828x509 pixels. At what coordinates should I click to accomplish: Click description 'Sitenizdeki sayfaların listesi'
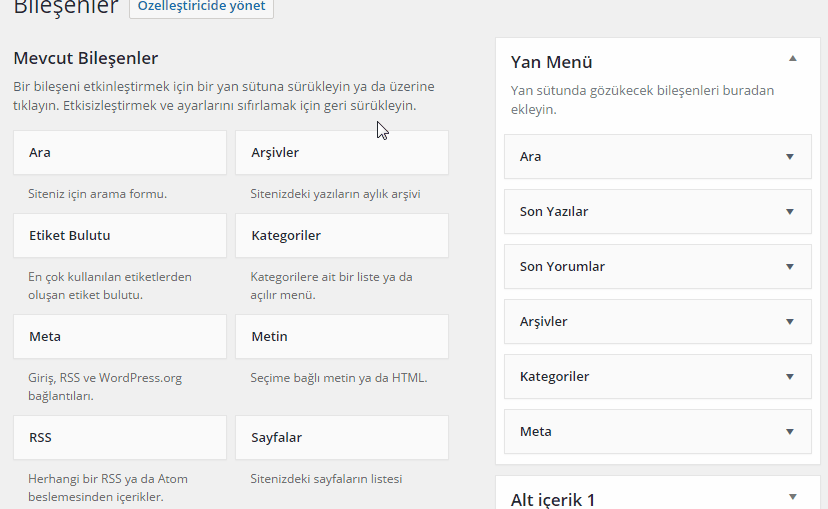[x=326, y=479]
